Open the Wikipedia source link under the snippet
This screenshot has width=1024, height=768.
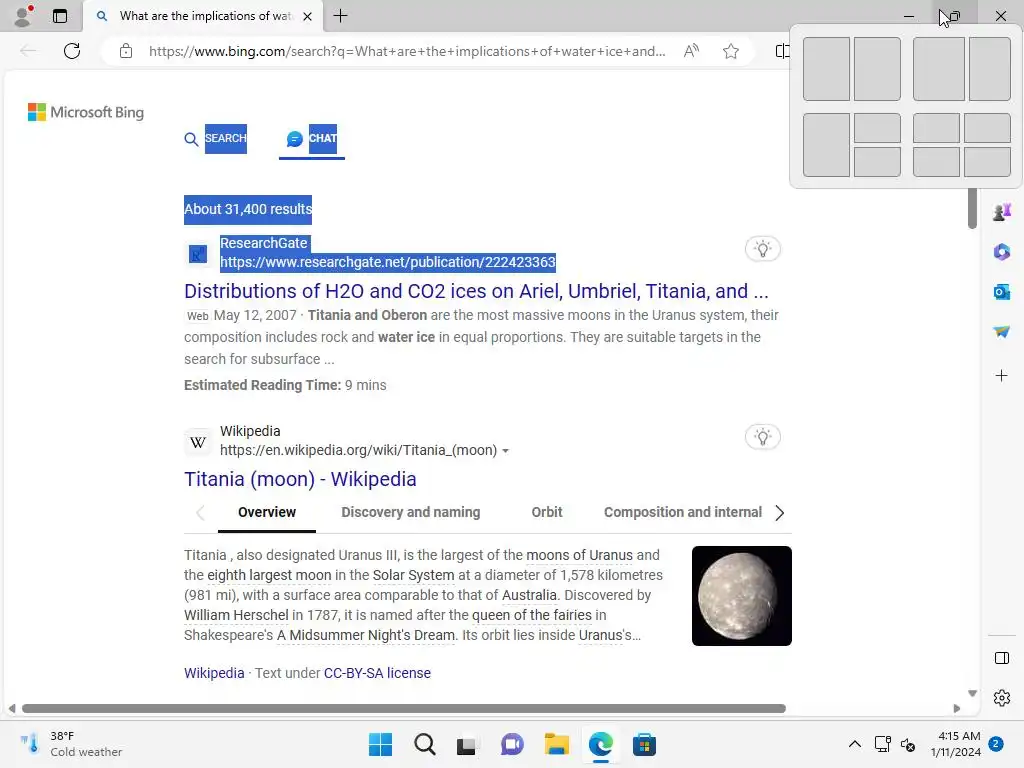214,673
